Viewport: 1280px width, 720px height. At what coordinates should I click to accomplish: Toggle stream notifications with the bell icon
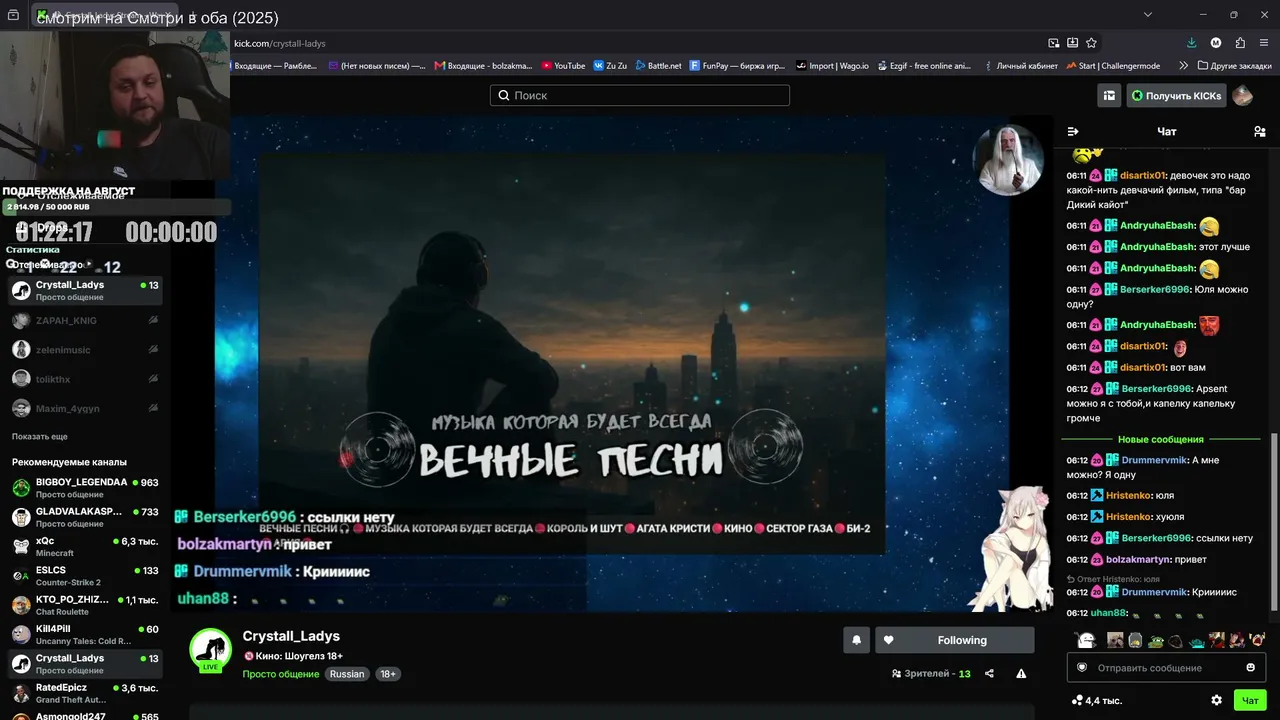click(x=856, y=640)
